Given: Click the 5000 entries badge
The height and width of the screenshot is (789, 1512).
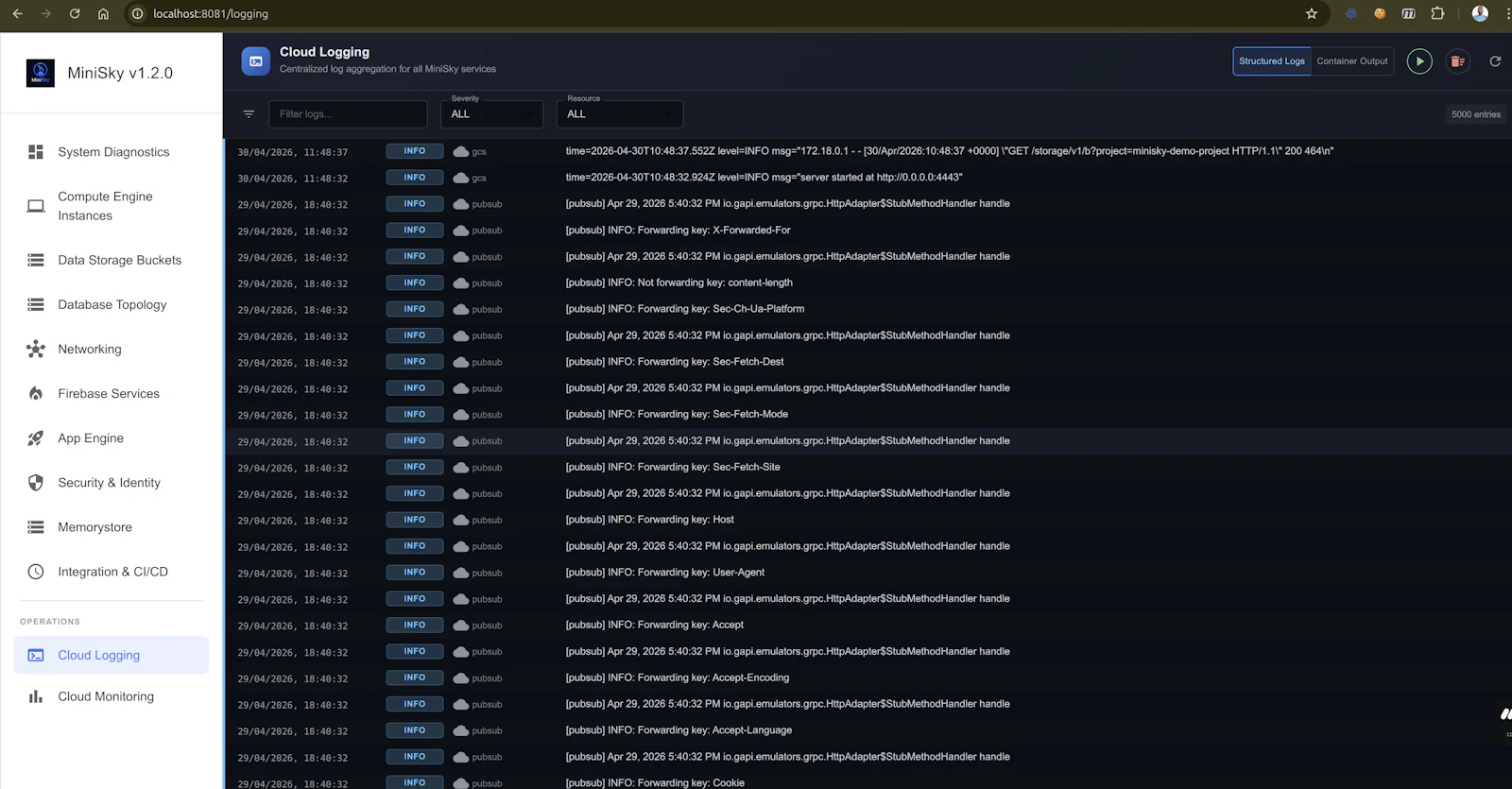Looking at the screenshot, I should click(1475, 114).
